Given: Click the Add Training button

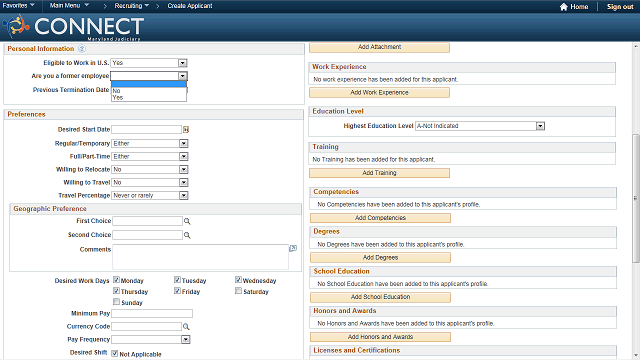Looking at the screenshot, I should point(379,173).
